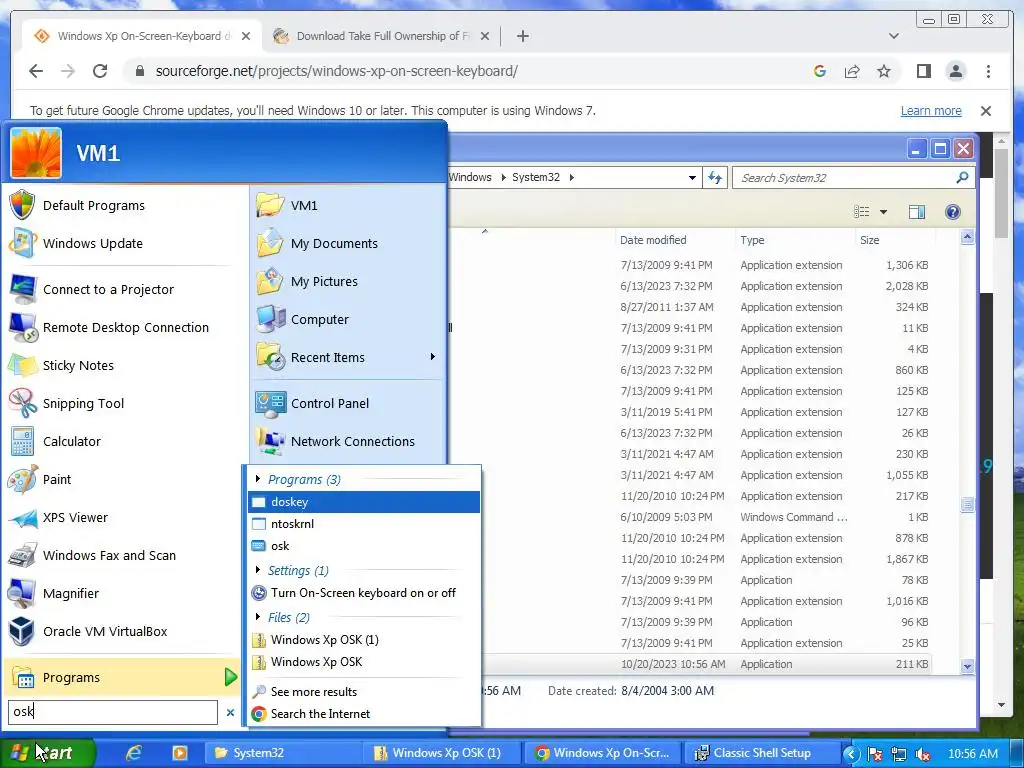Image resolution: width=1024 pixels, height=768 pixels.
Task: Click the Chrome share icon
Action: (x=852, y=71)
